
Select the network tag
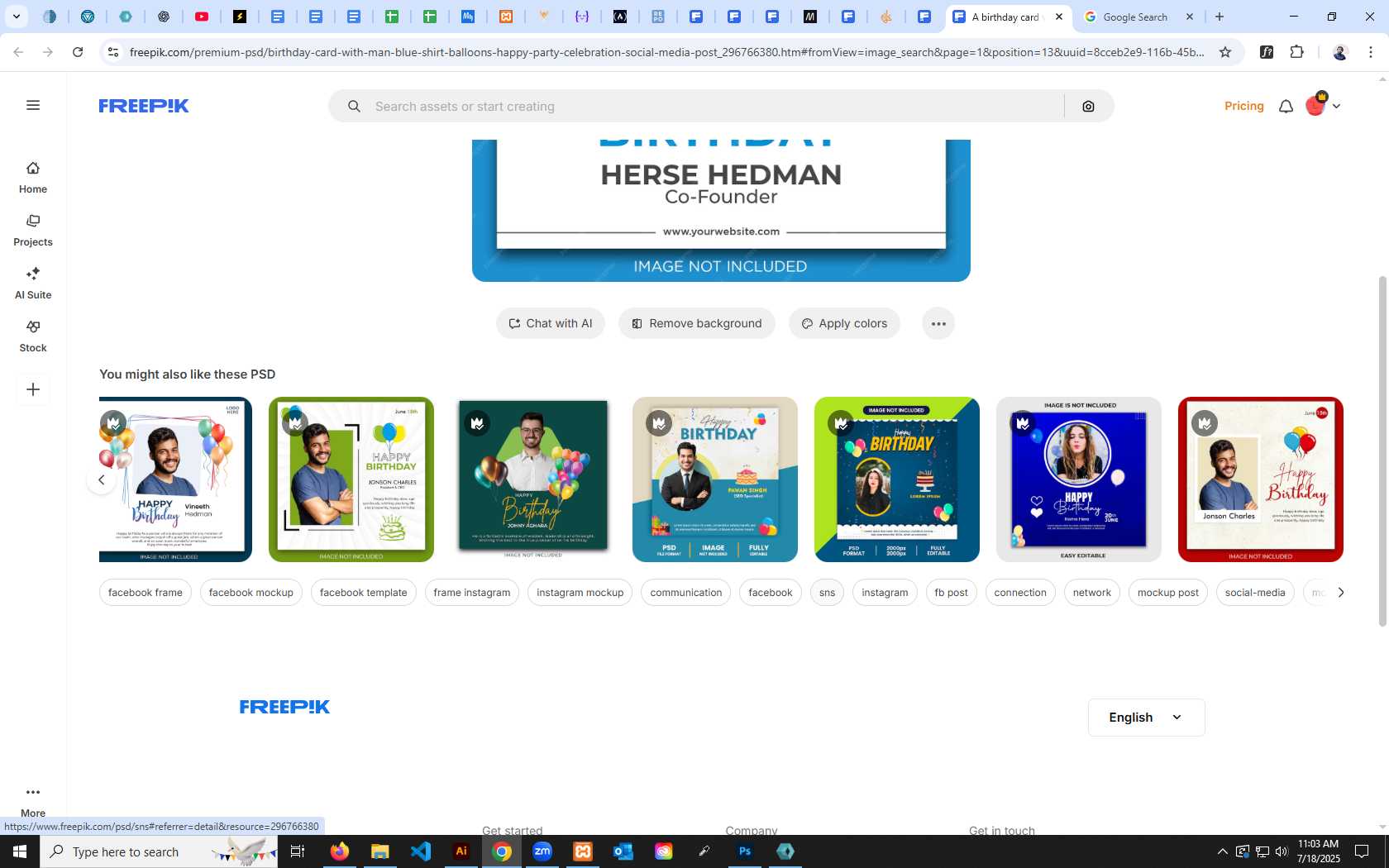(x=1092, y=593)
